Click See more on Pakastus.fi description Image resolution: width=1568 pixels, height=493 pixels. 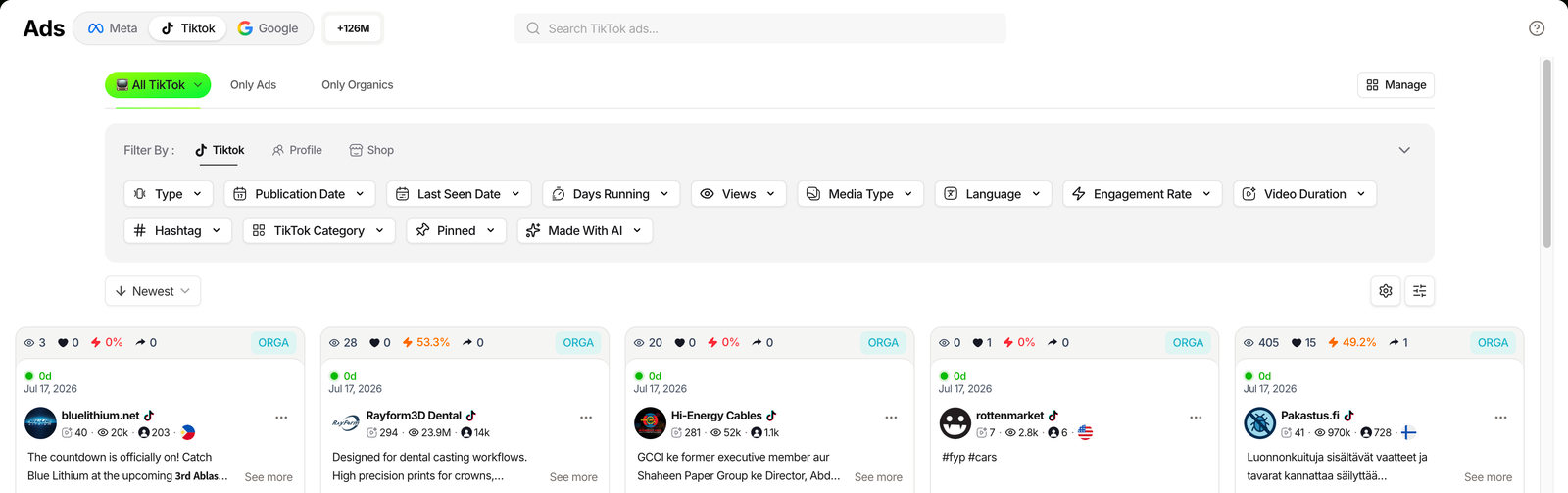[1488, 477]
